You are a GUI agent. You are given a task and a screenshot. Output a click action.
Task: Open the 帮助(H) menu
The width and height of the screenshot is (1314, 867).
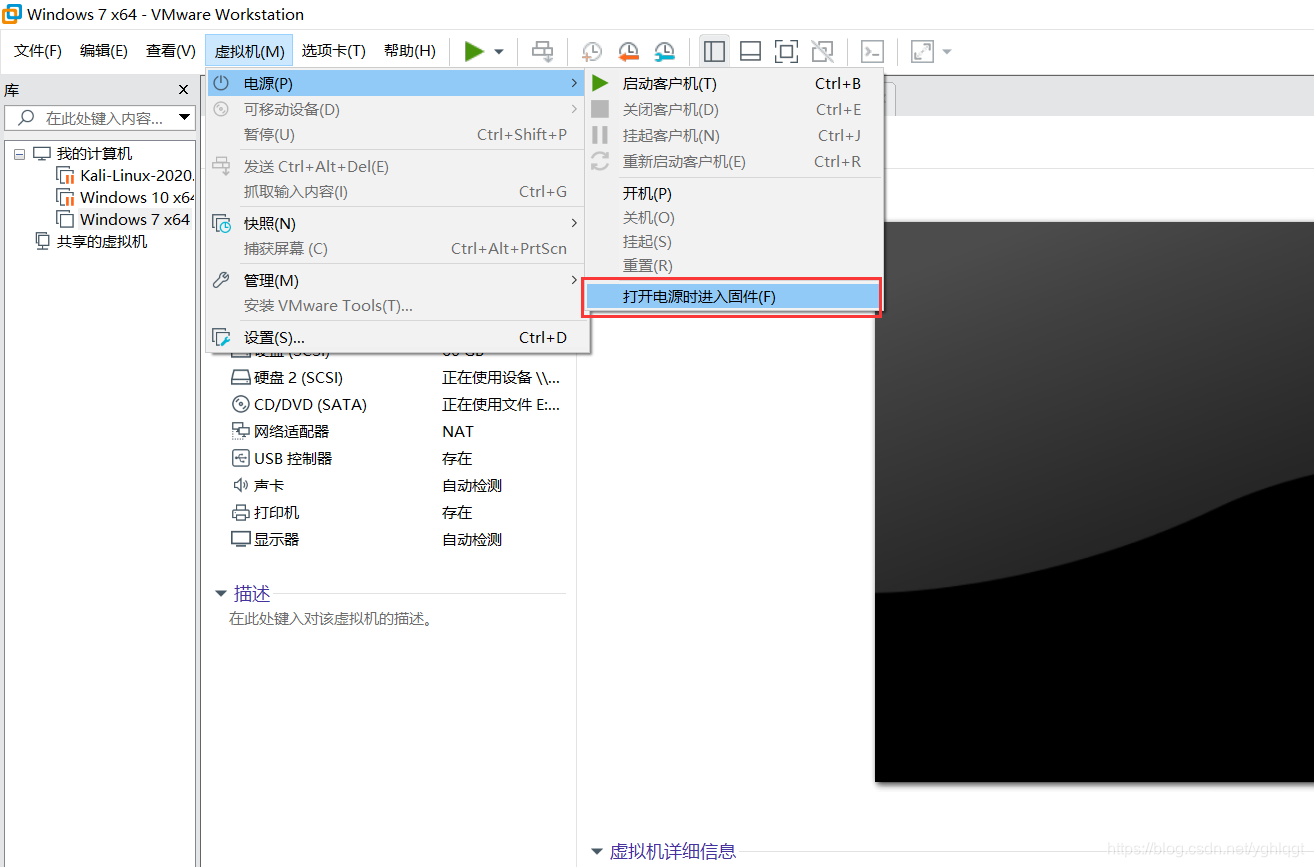tap(410, 51)
